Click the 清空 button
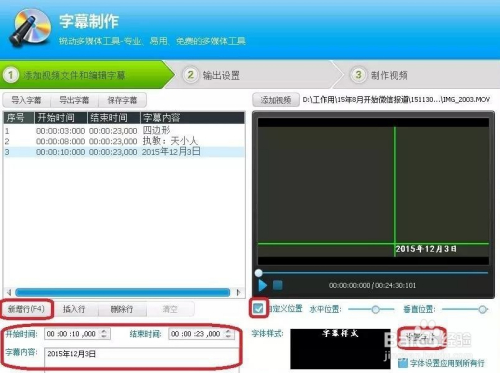Screen dimensions: 500x373 (x=170, y=309)
